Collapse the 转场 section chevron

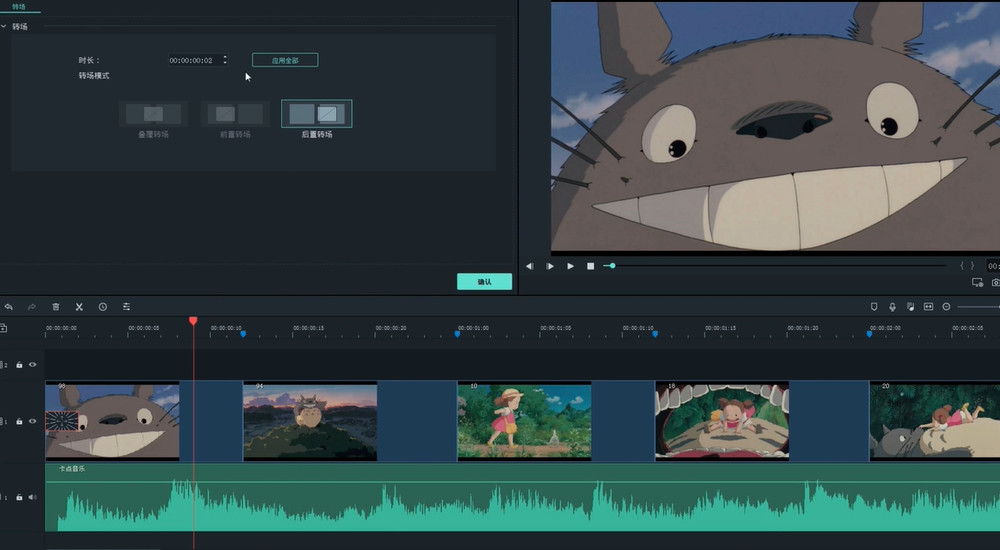4,26
